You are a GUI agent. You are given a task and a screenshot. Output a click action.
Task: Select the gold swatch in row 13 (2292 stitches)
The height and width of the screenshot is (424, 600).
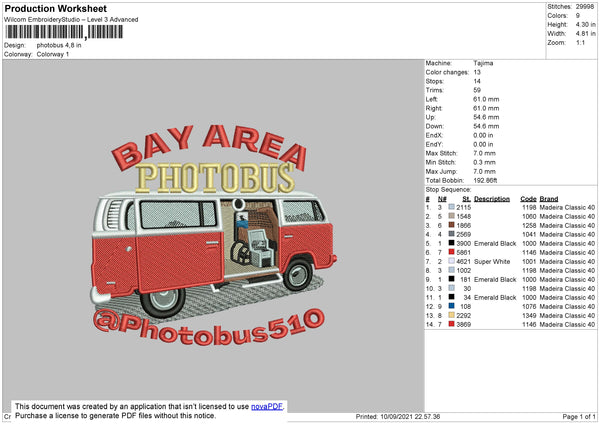tap(452, 315)
